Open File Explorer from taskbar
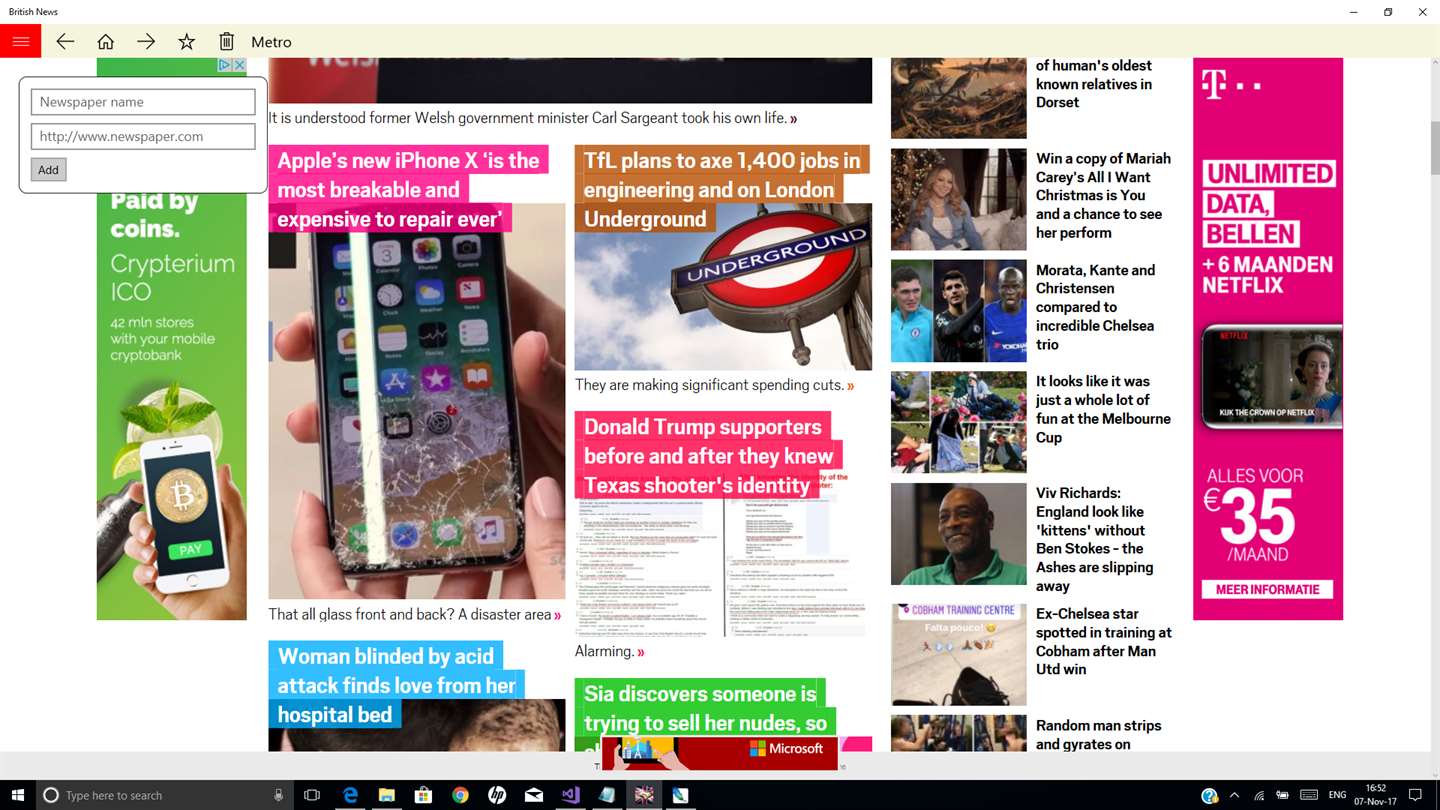The width and height of the screenshot is (1440, 810). coord(387,795)
